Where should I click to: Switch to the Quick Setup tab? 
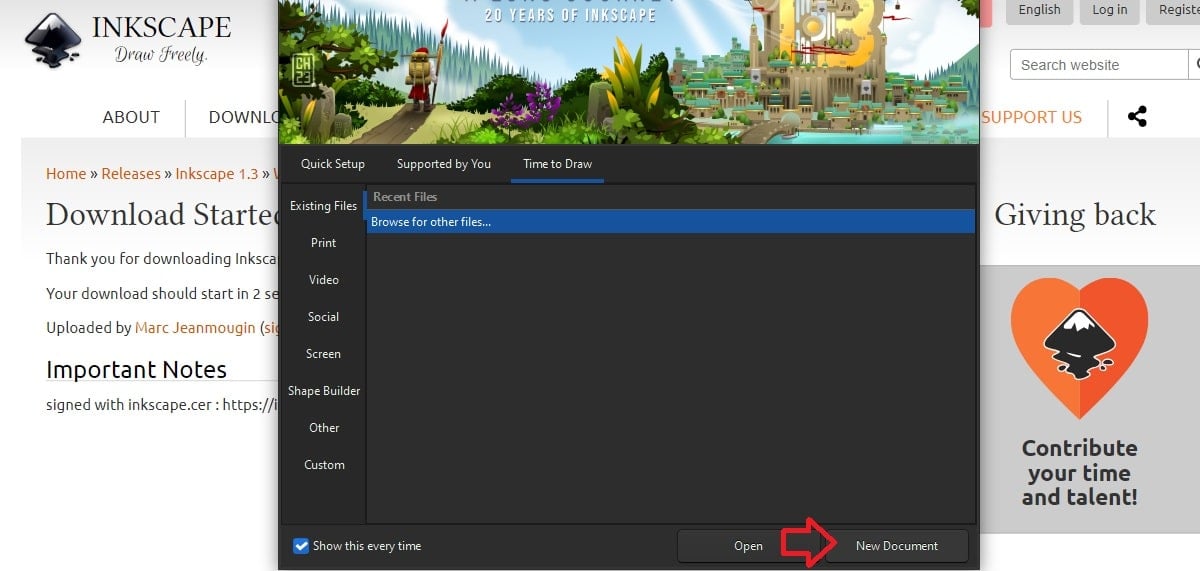tap(333, 164)
